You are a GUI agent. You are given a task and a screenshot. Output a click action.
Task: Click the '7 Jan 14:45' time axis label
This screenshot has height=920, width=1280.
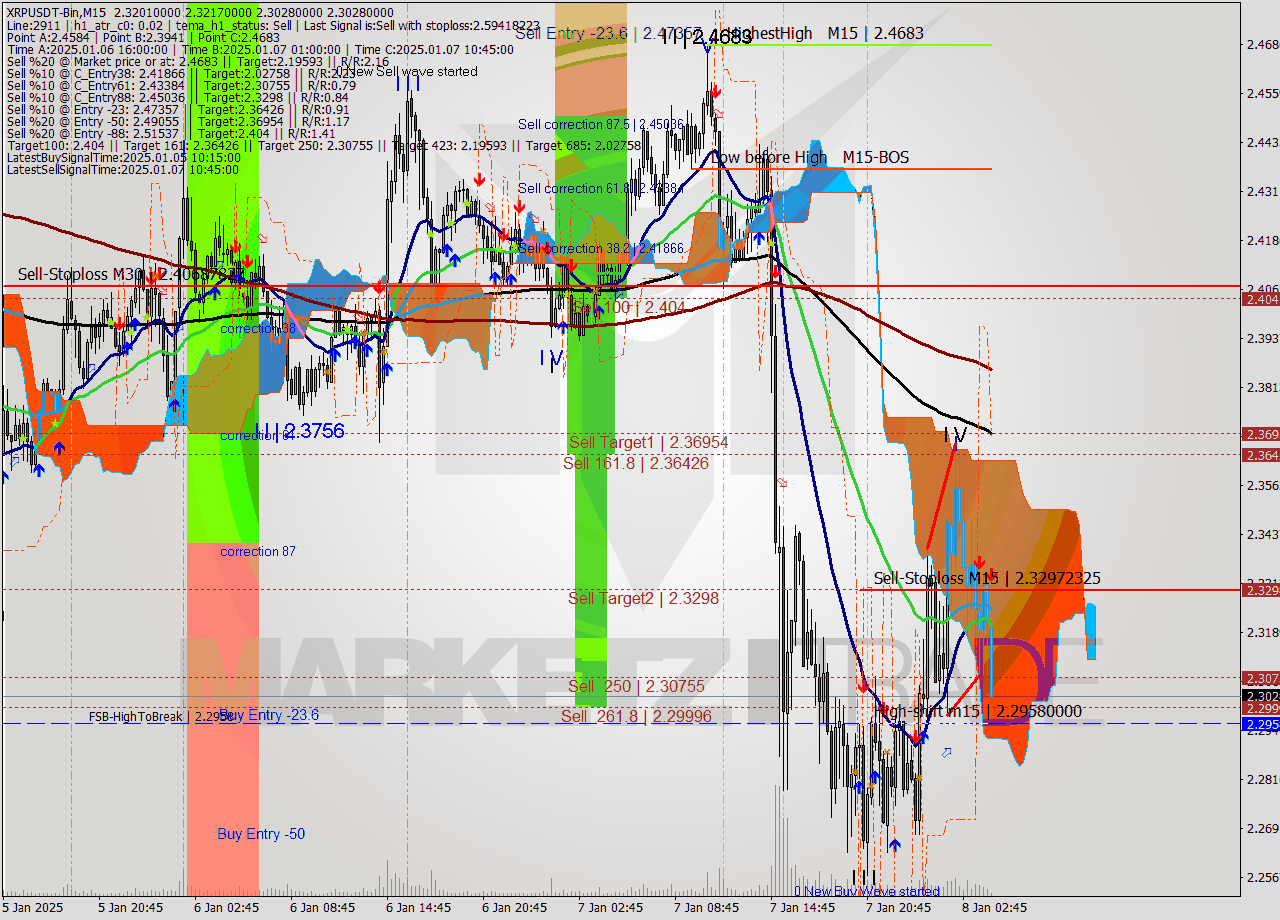802,908
